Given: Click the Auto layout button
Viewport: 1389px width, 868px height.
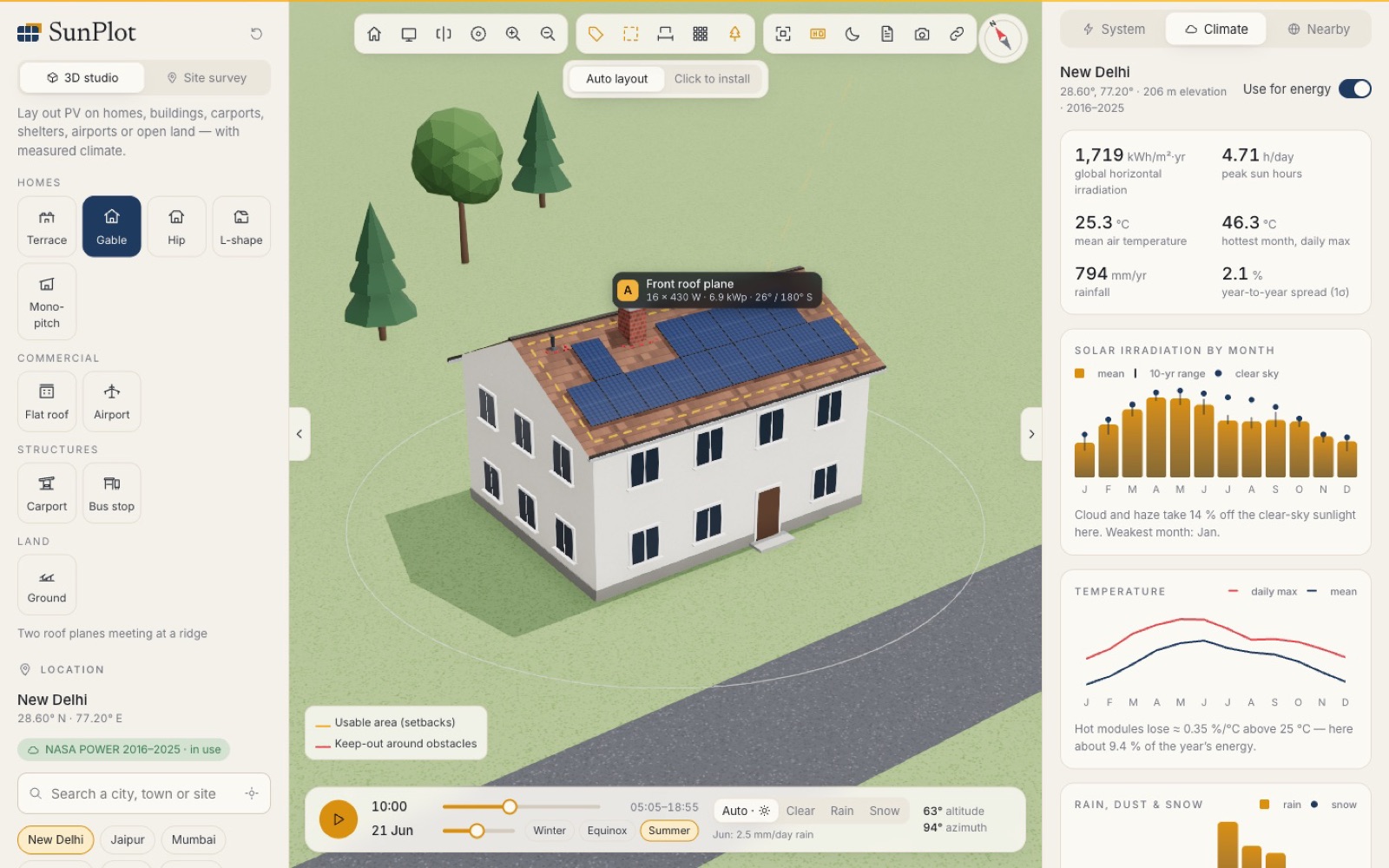Looking at the screenshot, I should (x=616, y=79).
